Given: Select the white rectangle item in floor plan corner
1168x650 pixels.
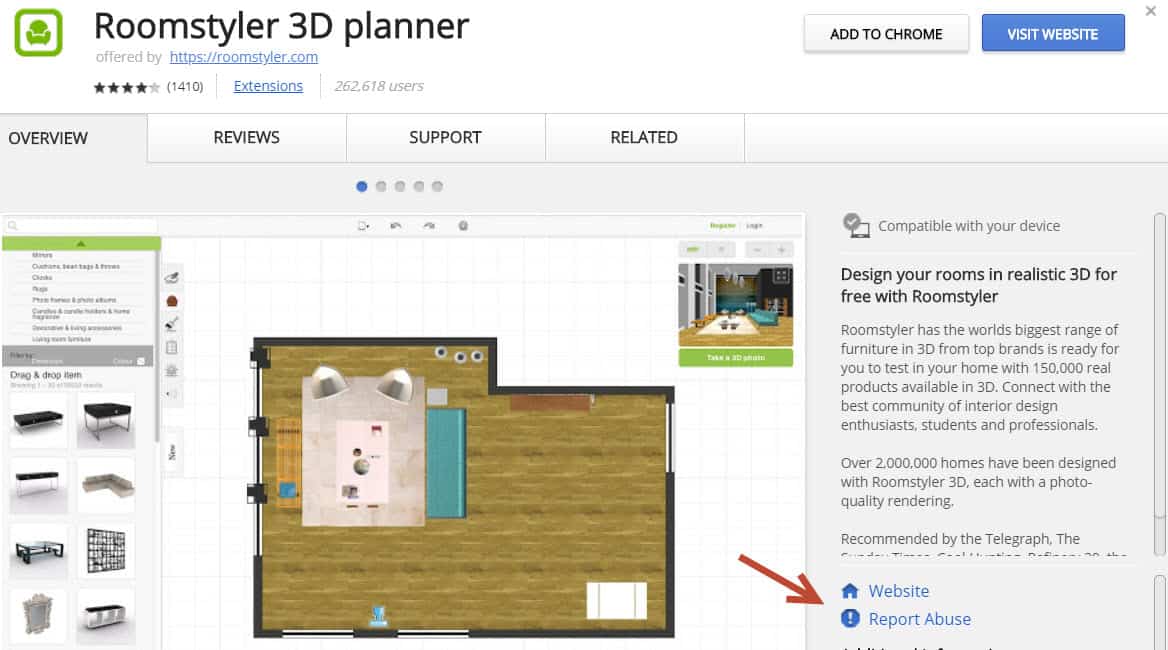Looking at the screenshot, I should coord(616,600).
